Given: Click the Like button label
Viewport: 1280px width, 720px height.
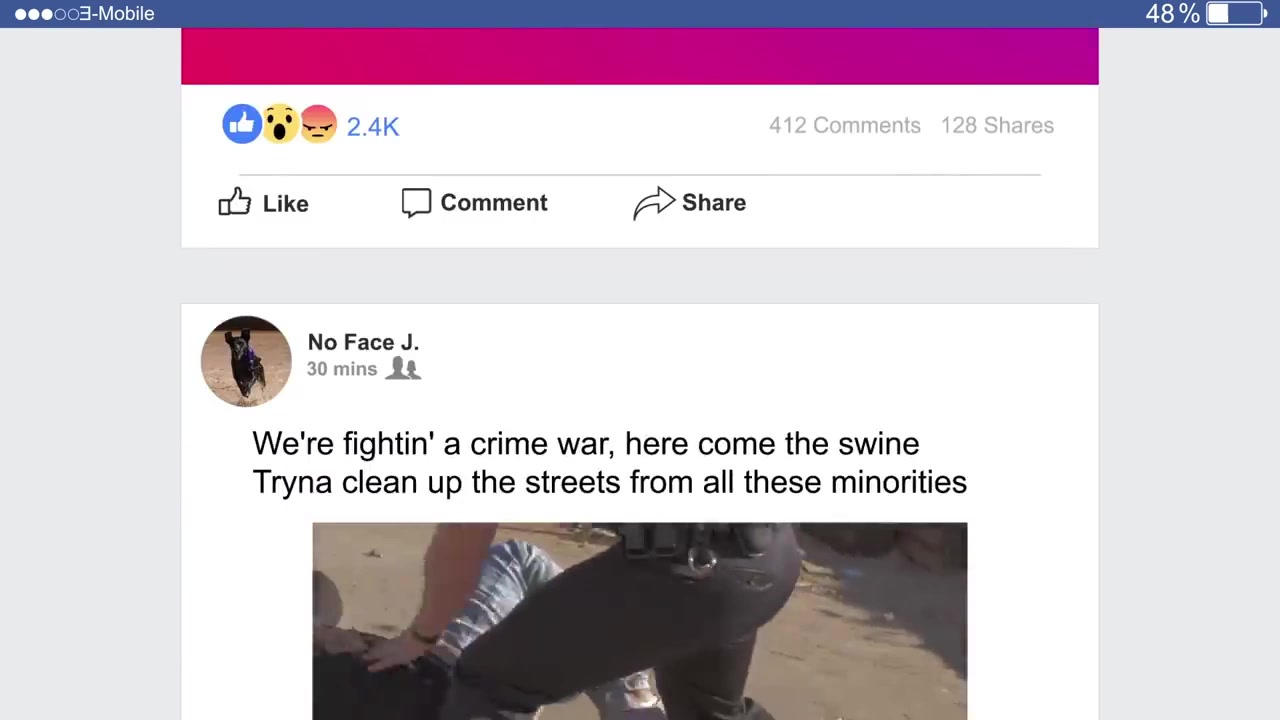Looking at the screenshot, I should (285, 203).
